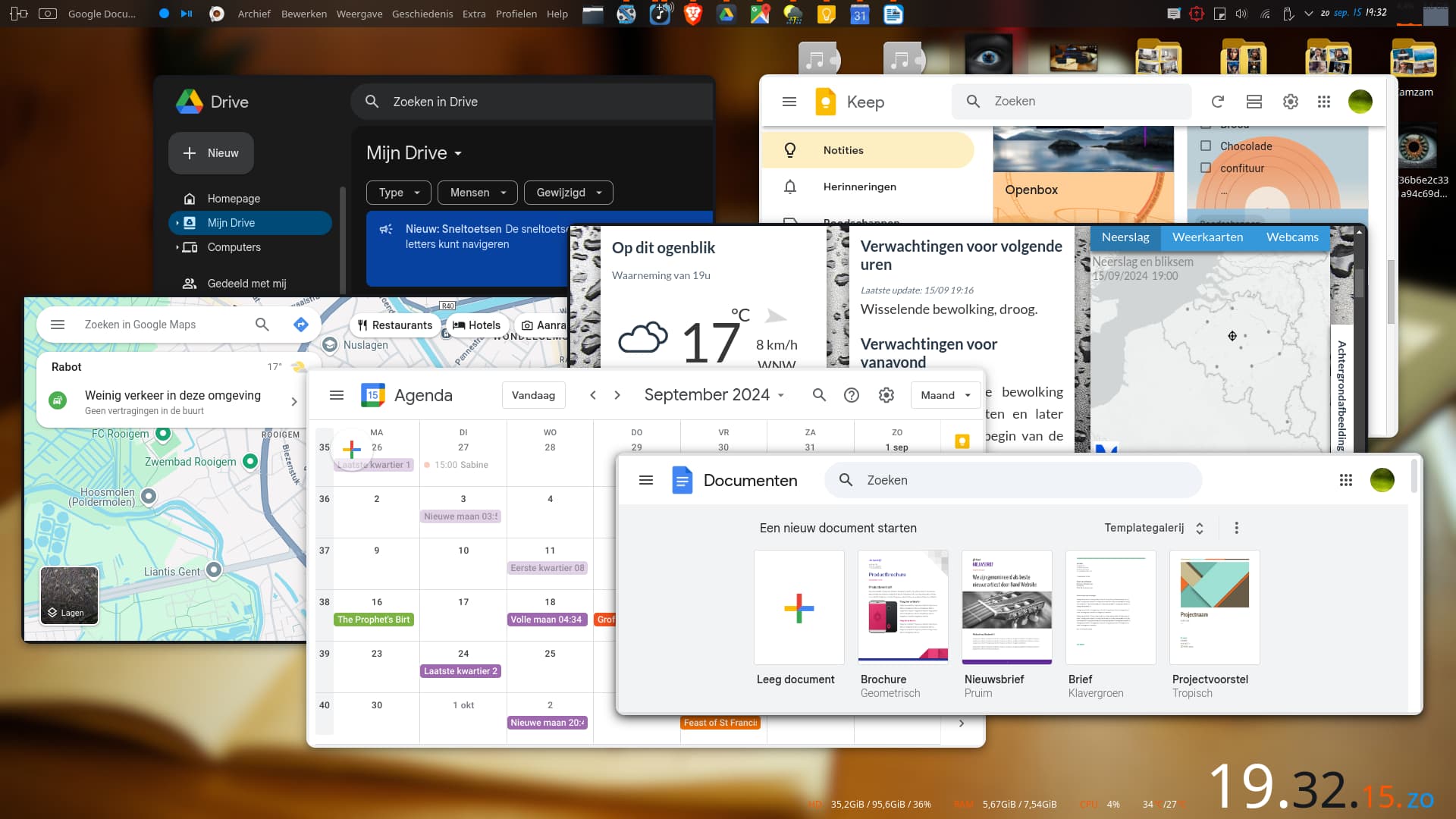Open Google Maps hamburger menu
The image size is (1456, 819).
pos(58,325)
